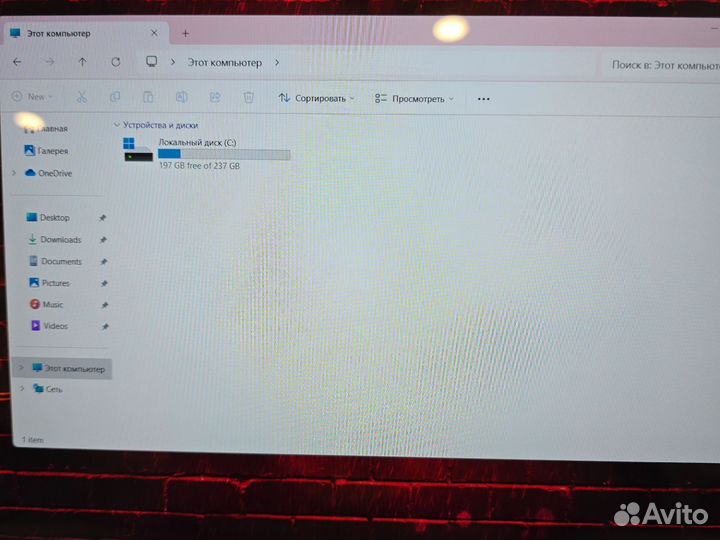This screenshot has width=720, height=540.
Task: Click the pin icon next to Videos
Action: (105, 326)
